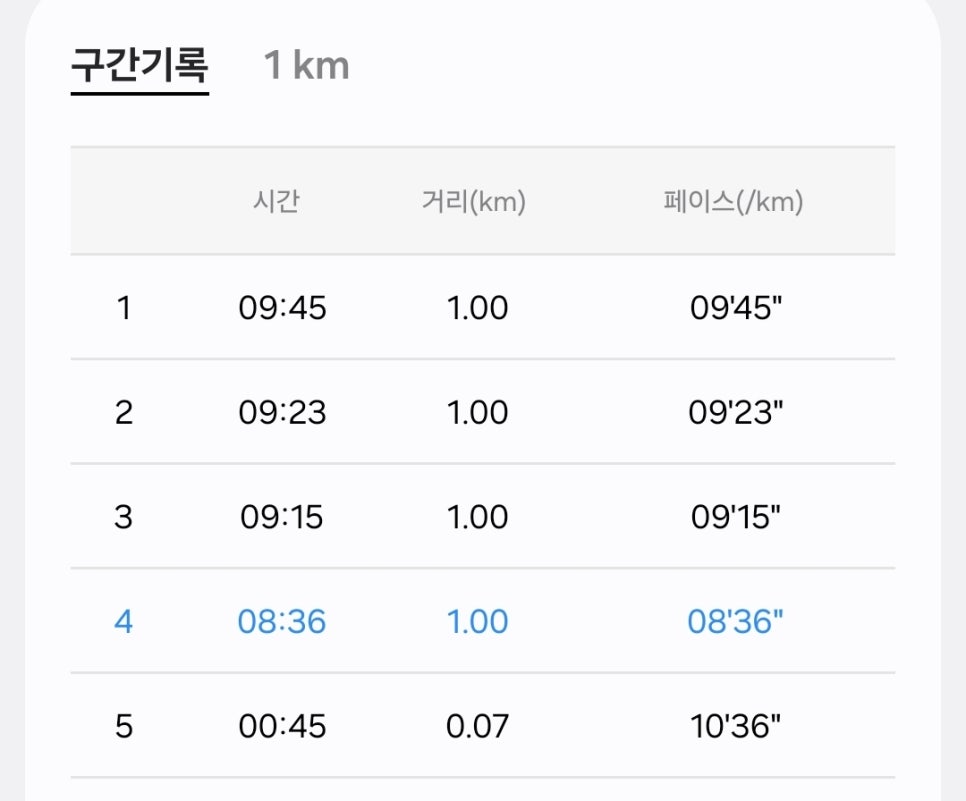Click the blue 08:36 time value
The height and width of the screenshot is (801, 966).
point(282,621)
